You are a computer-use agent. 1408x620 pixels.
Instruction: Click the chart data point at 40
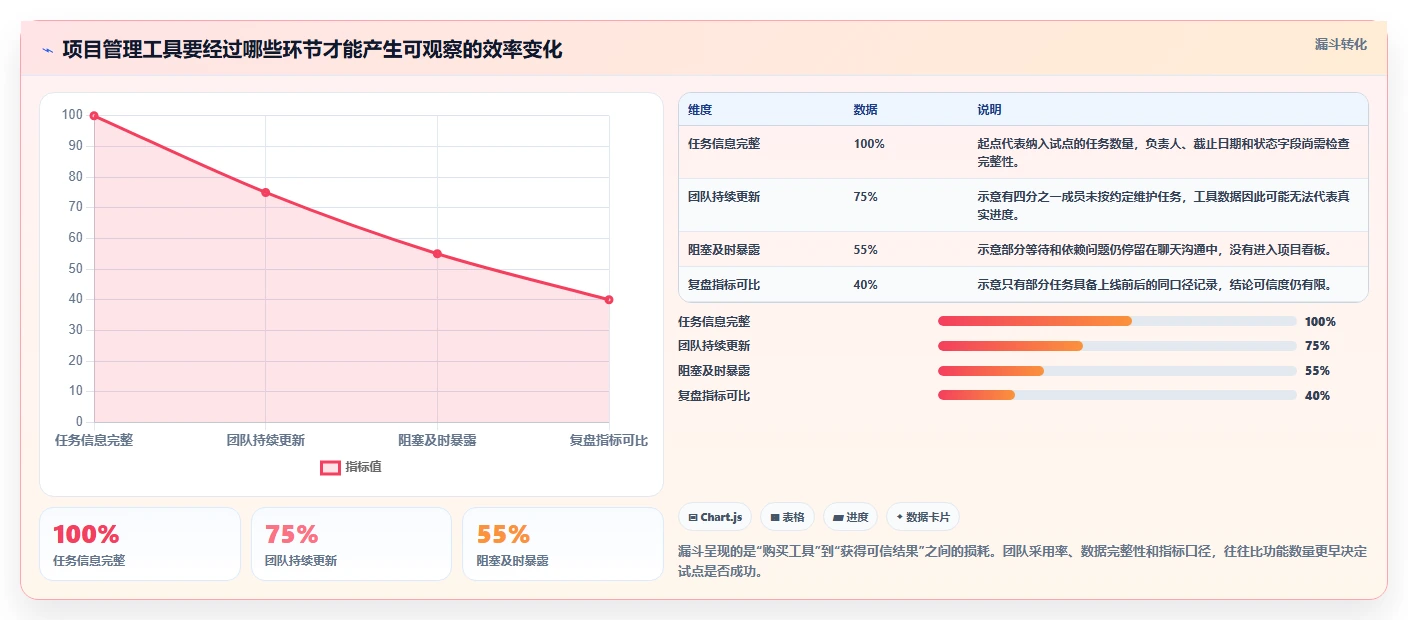(x=608, y=300)
